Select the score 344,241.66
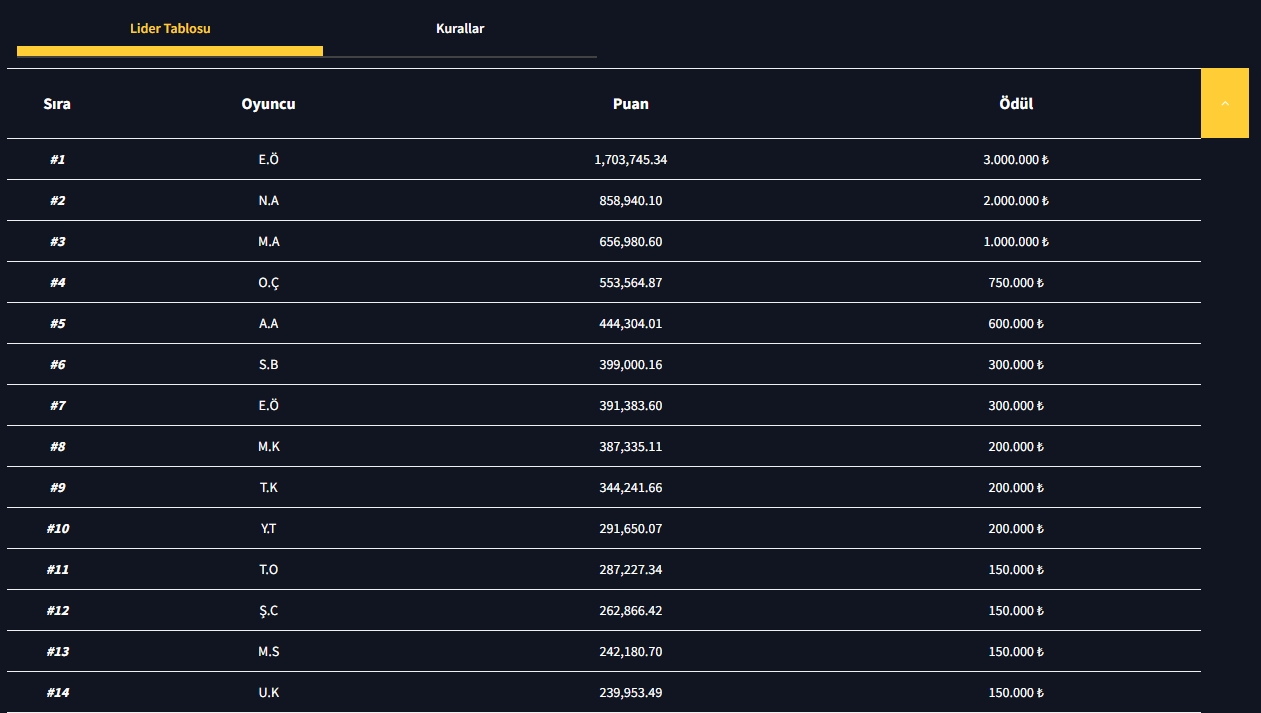The width and height of the screenshot is (1261, 713). pyautogui.click(x=630, y=487)
